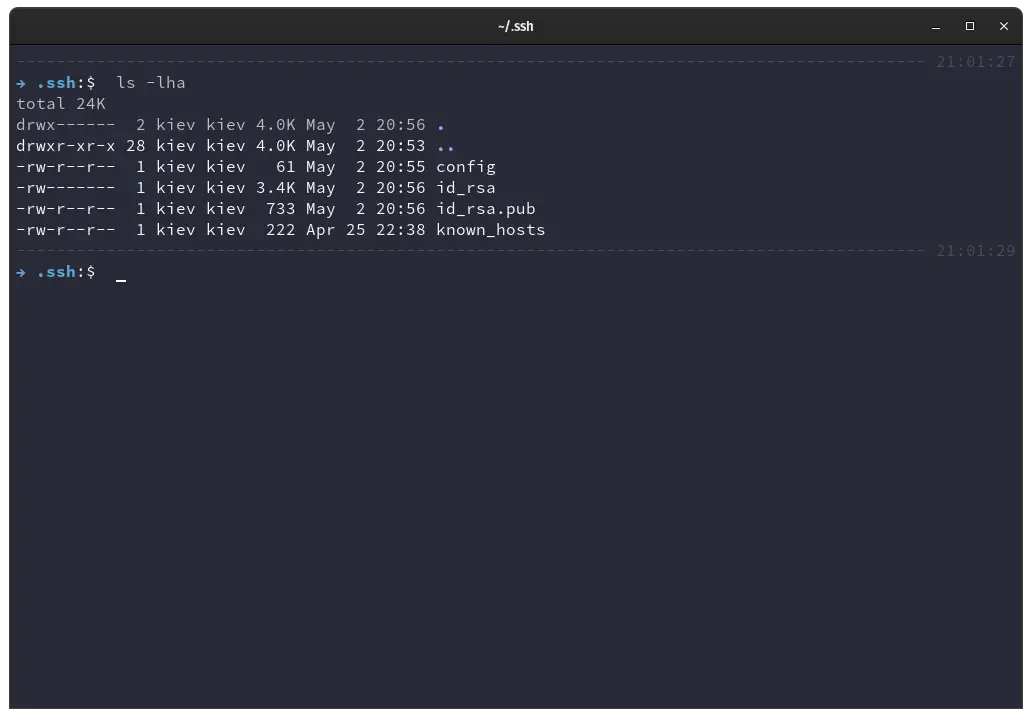
Task: Click the id_rsa private key file name
Action: (x=466, y=188)
